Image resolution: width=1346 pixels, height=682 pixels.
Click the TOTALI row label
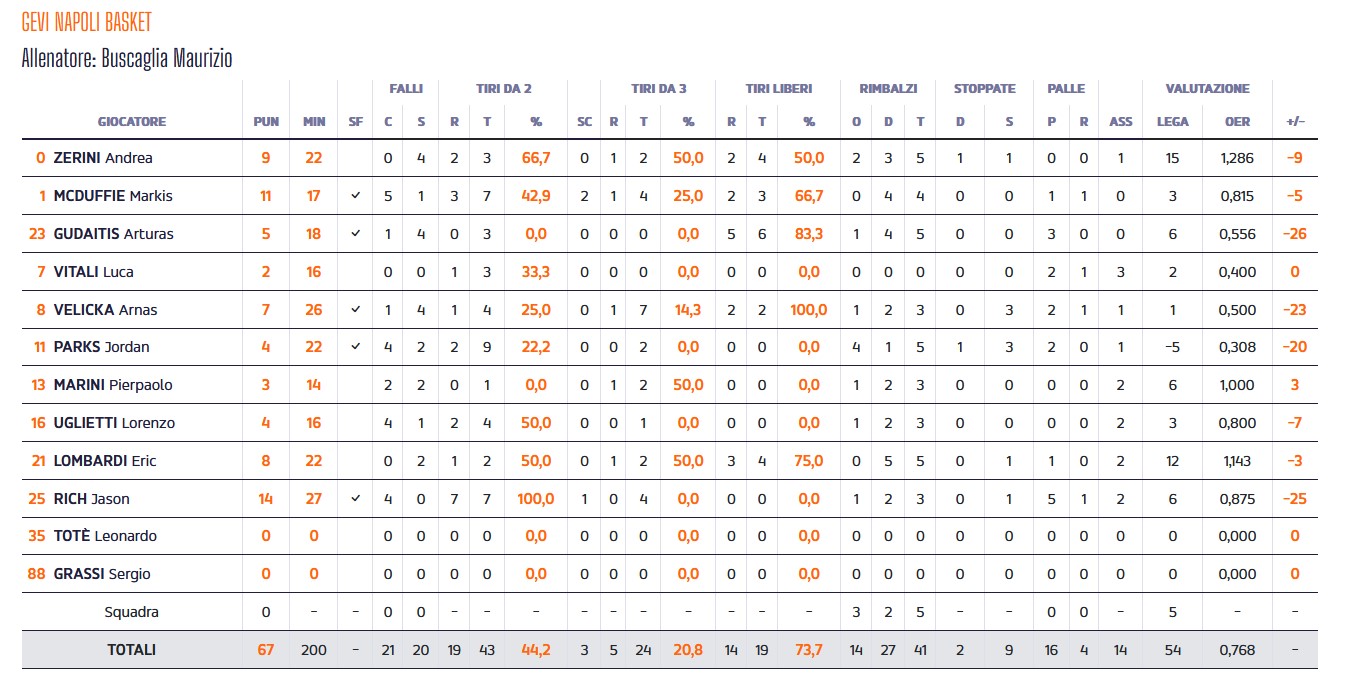(132, 650)
